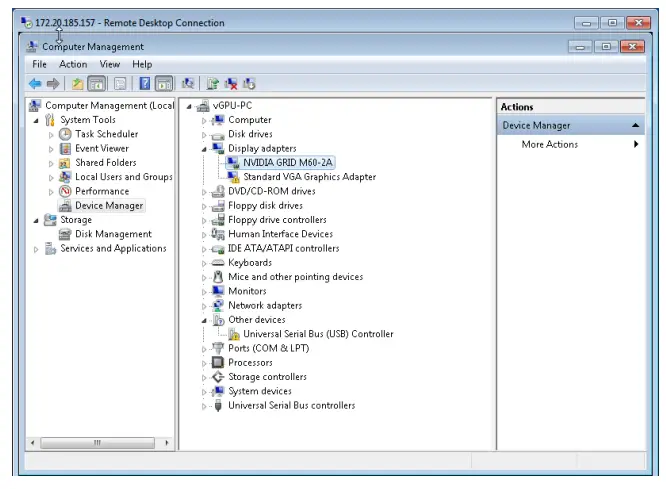The width and height of the screenshot is (666, 489).
Task: Collapse the System Tools node
Action: [36, 121]
